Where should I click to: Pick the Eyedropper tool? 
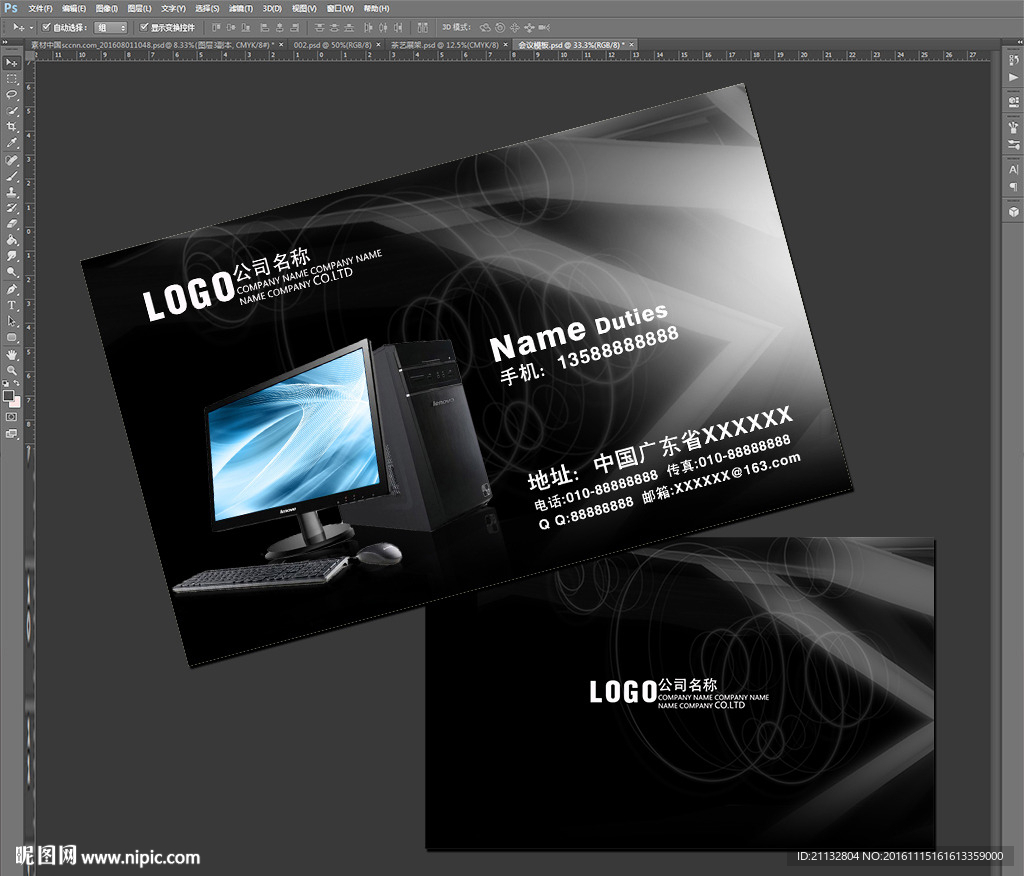coord(12,143)
